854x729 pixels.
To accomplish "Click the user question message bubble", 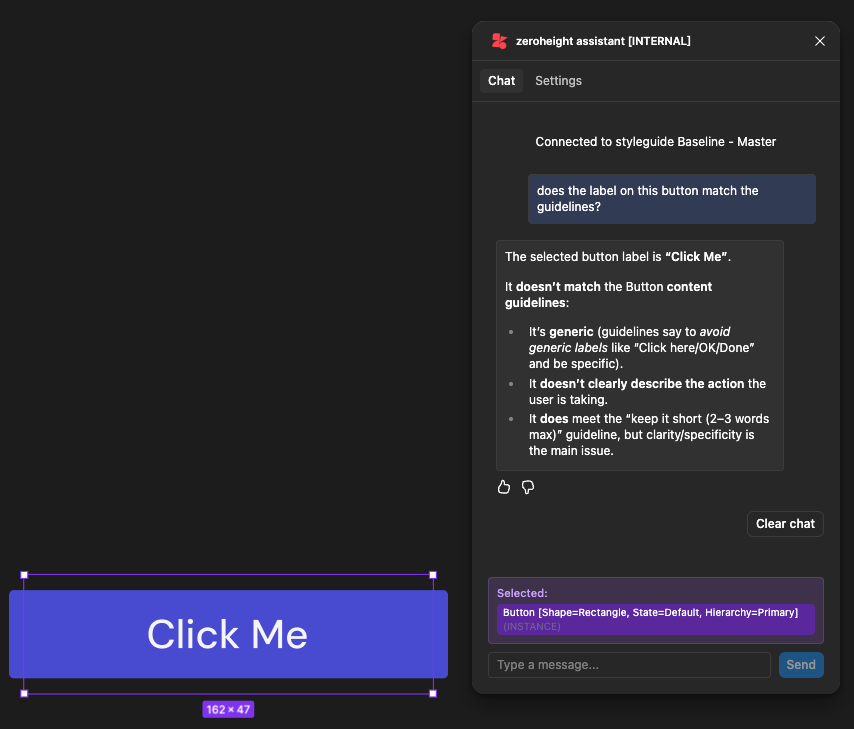I will (671, 198).
